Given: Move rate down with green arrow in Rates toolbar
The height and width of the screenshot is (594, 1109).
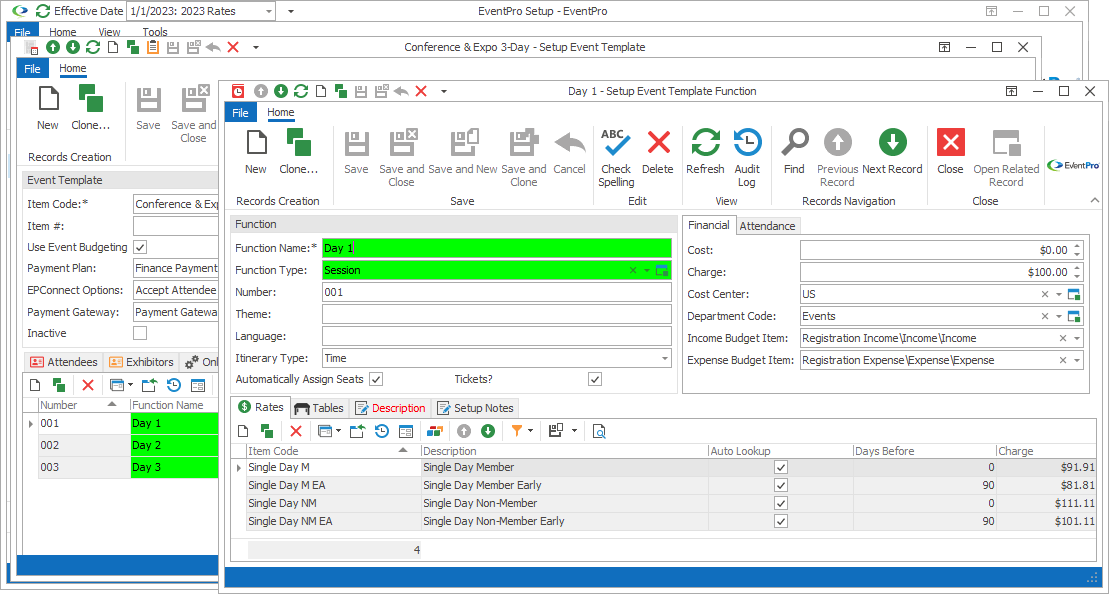Looking at the screenshot, I should tap(487, 431).
